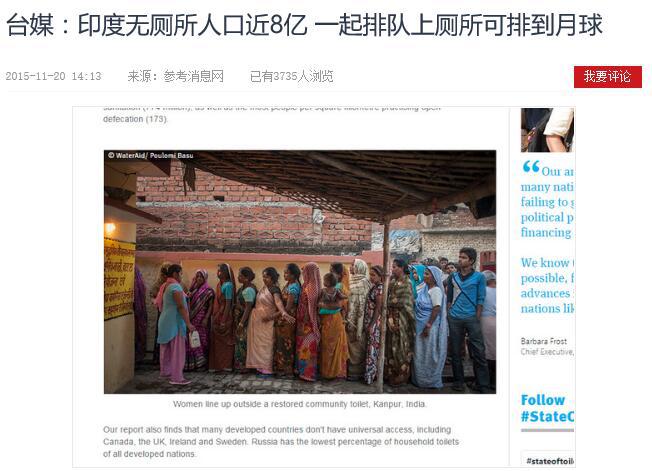Click the blue quote text starting 'Our'
This screenshot has width=652, height=471.
coord(547,202)
